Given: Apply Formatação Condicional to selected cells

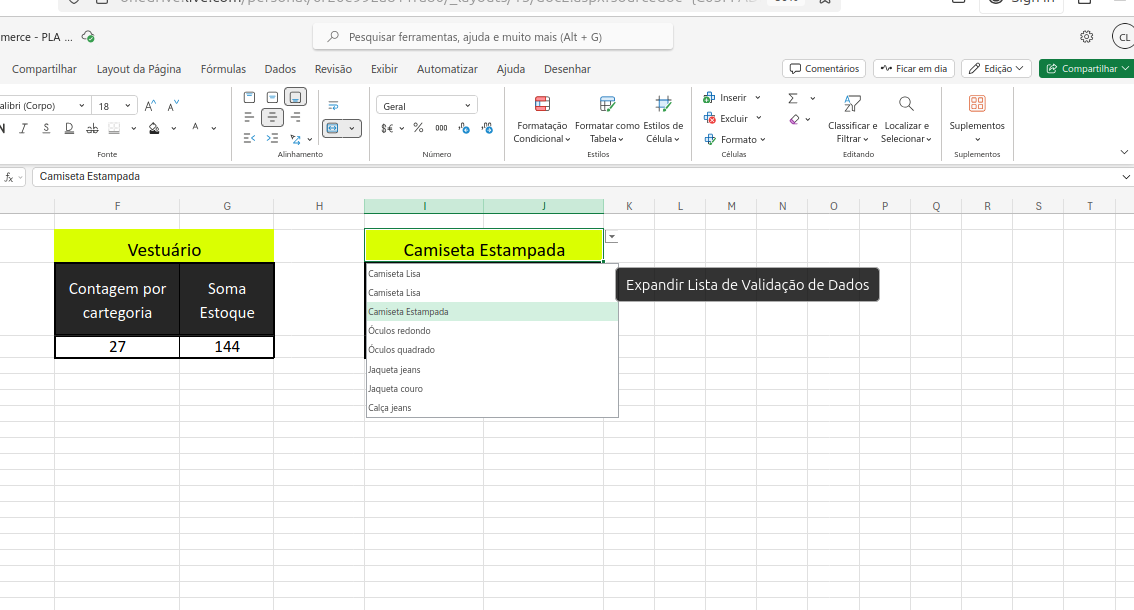Looking at the screenshot, I should (541, 118).
